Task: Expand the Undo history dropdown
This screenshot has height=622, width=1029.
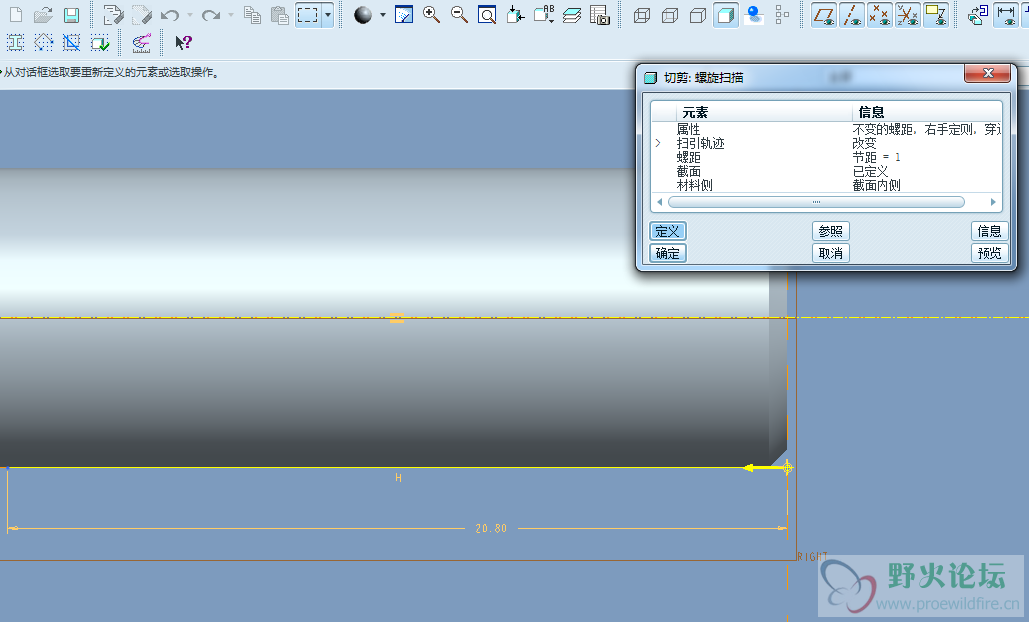Action: (x=190, y=14)
